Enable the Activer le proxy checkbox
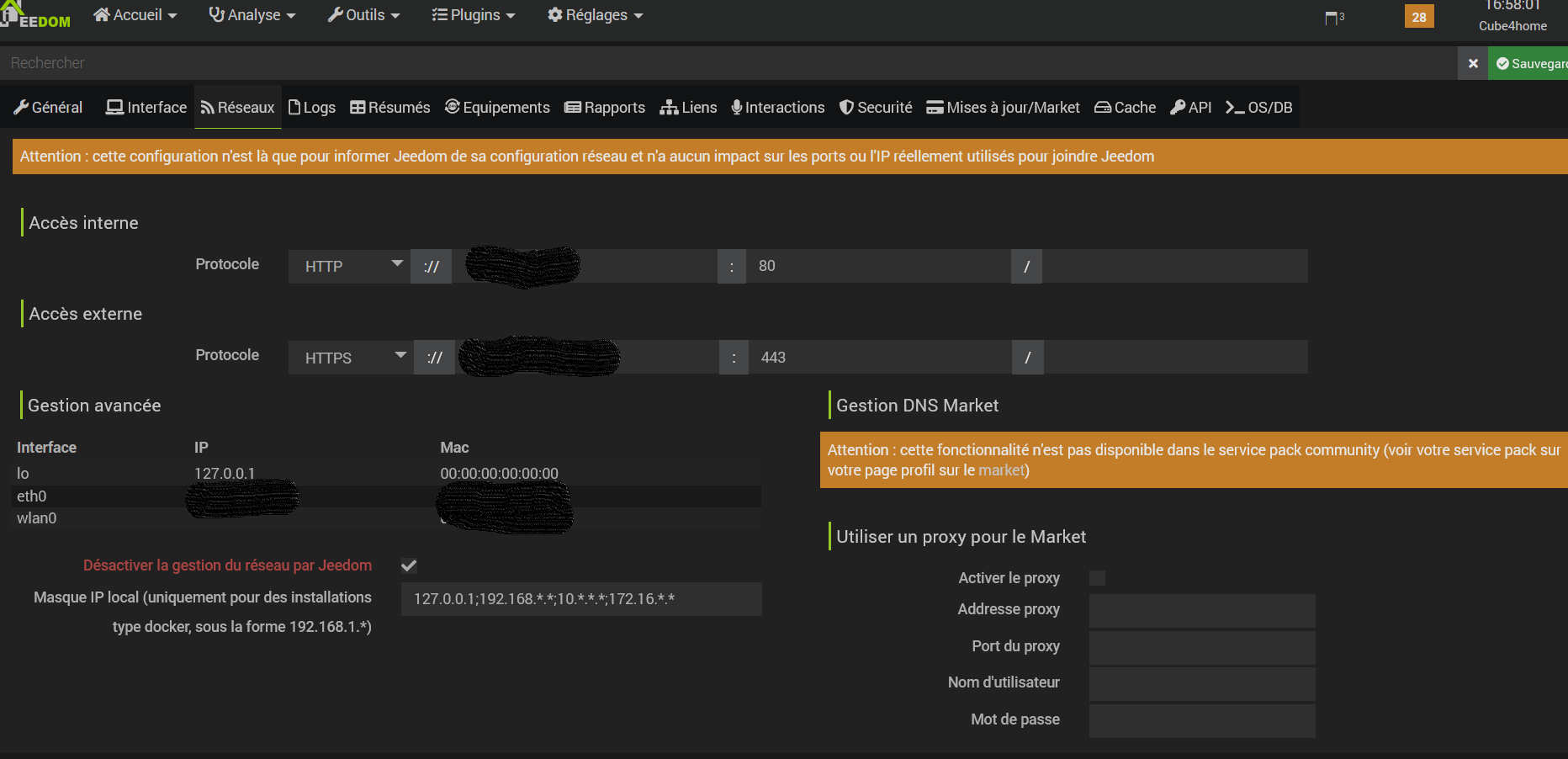 (1097, 578)
